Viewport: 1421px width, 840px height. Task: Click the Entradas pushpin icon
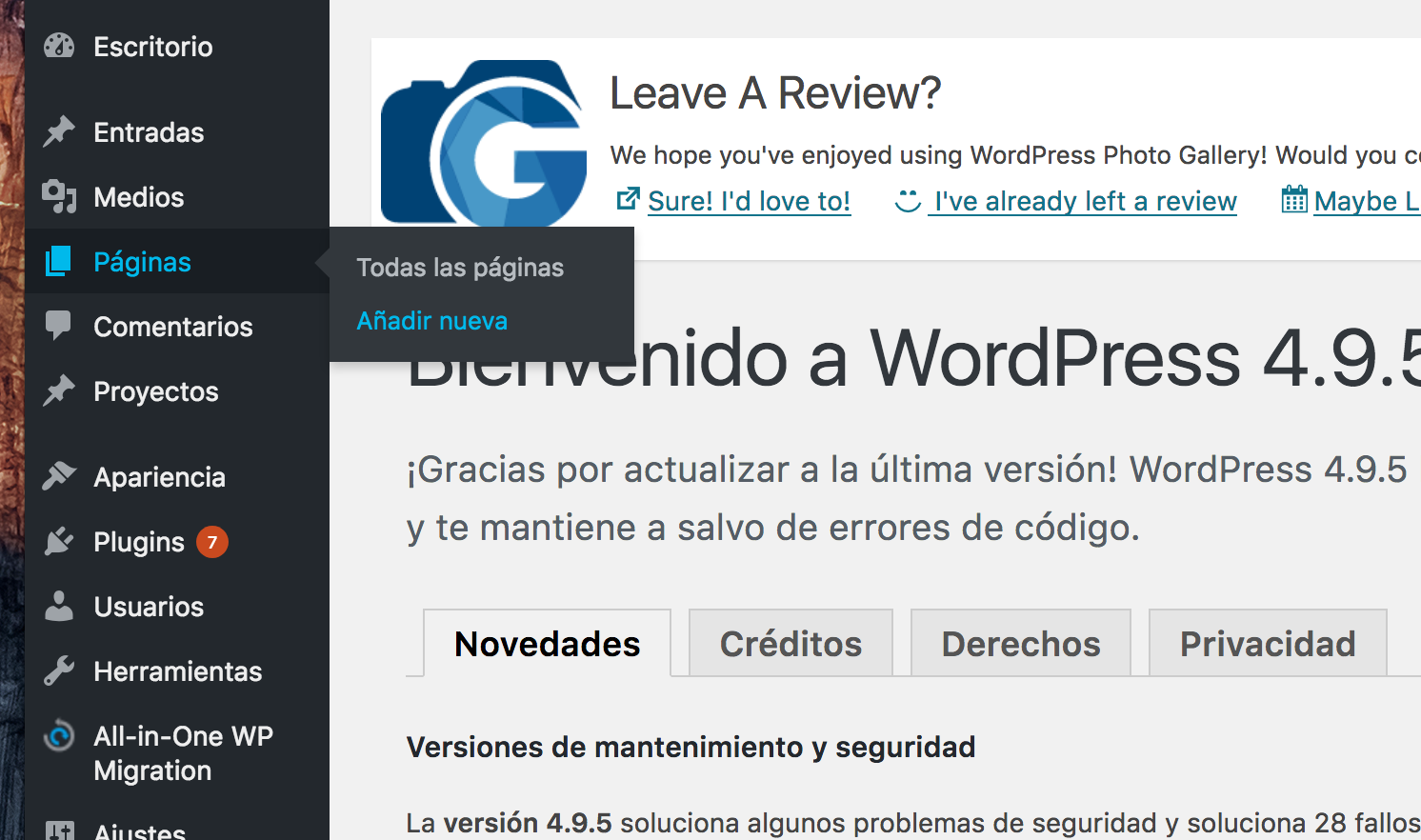point(59,131)
